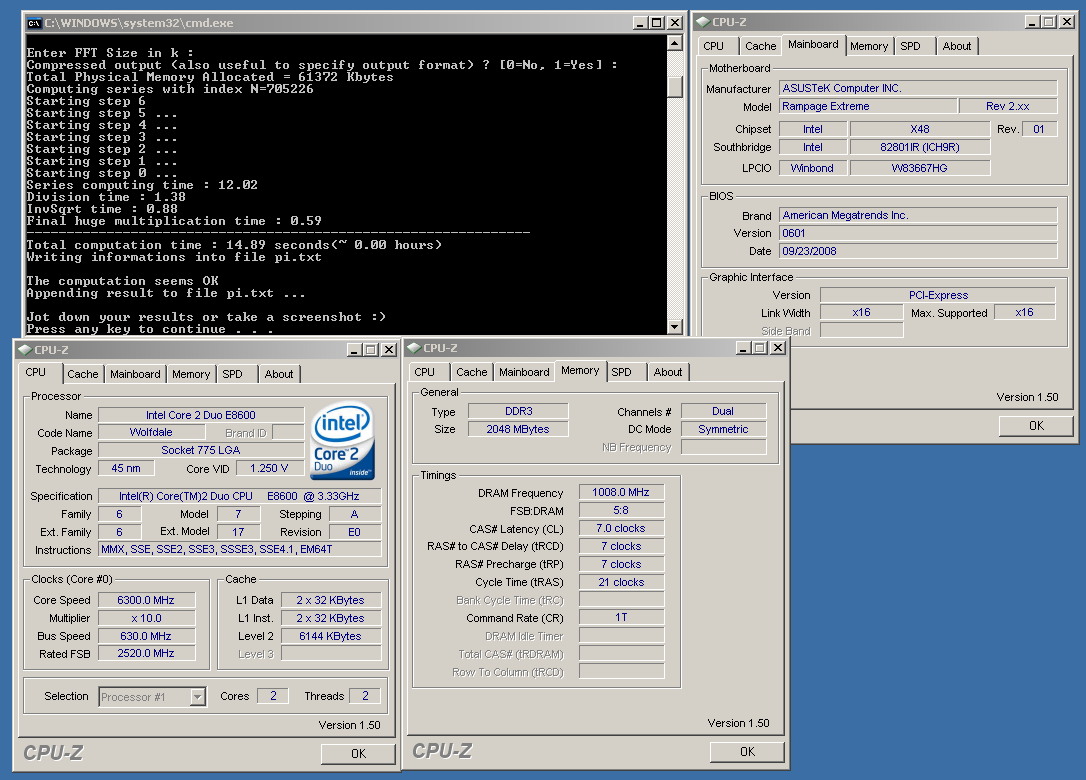Click Southbridge 82801IR (ICH9R) value
The width and height of the screenshot is (1086, 780).
pos(920,147)
